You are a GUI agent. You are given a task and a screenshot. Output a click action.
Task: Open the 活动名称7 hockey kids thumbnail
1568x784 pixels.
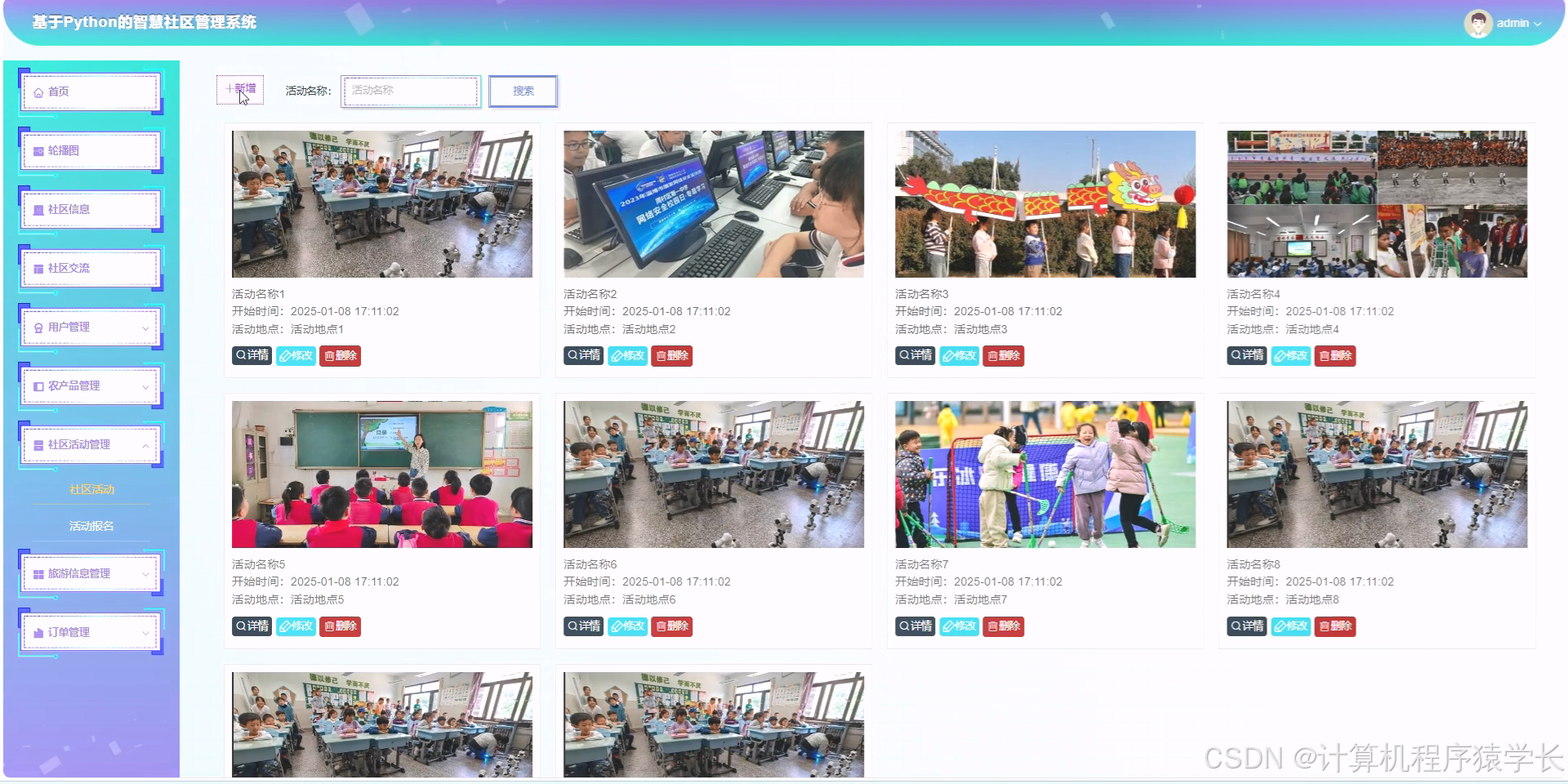1045,474
